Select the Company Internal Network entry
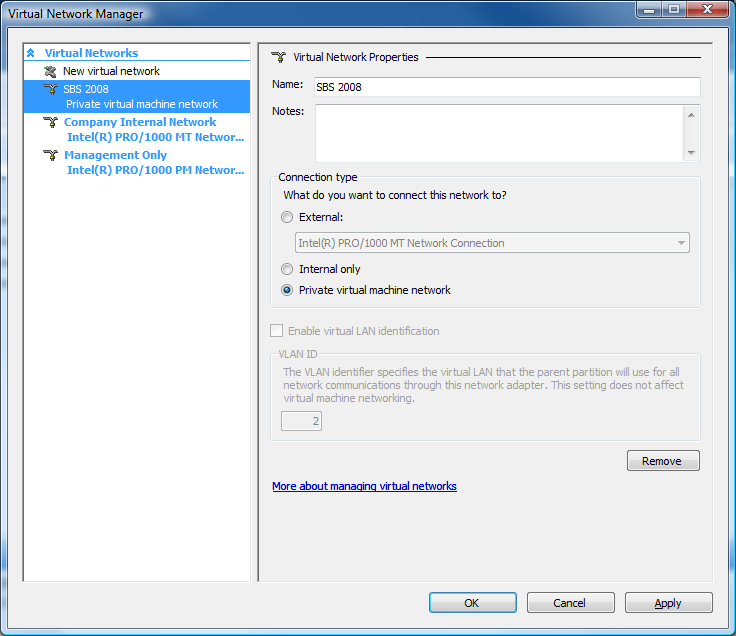 [137, 130]
